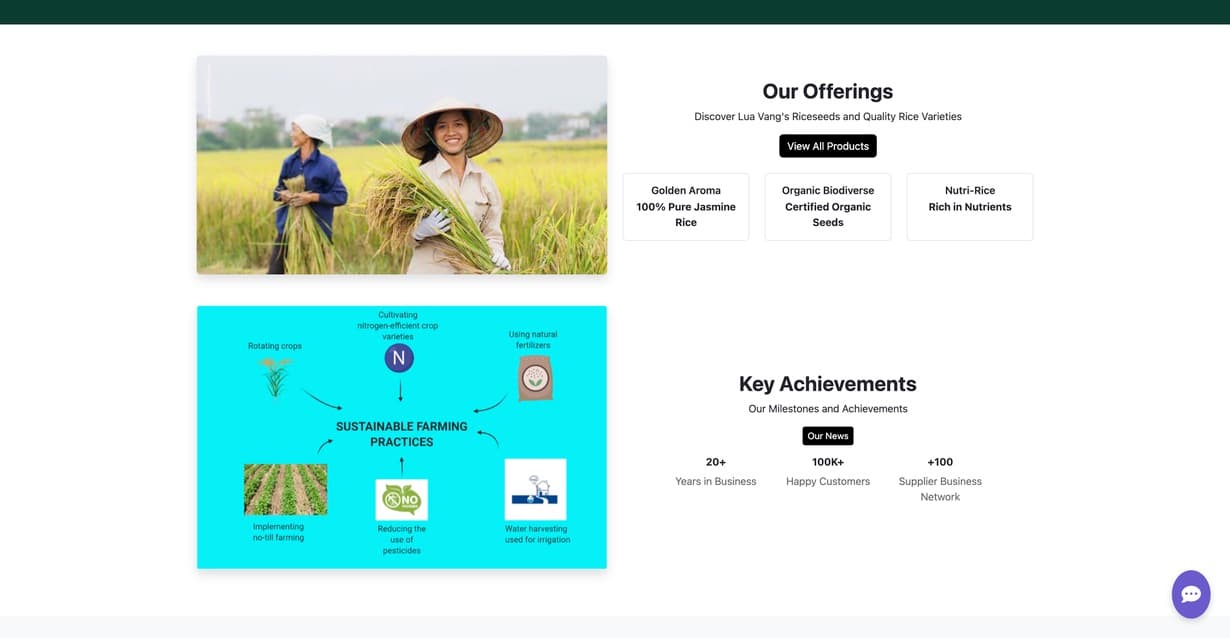Click the natural fertilizer bag icon
Image resolution: width=1230 pixels, height=638 pixels.
pos(535,378)
